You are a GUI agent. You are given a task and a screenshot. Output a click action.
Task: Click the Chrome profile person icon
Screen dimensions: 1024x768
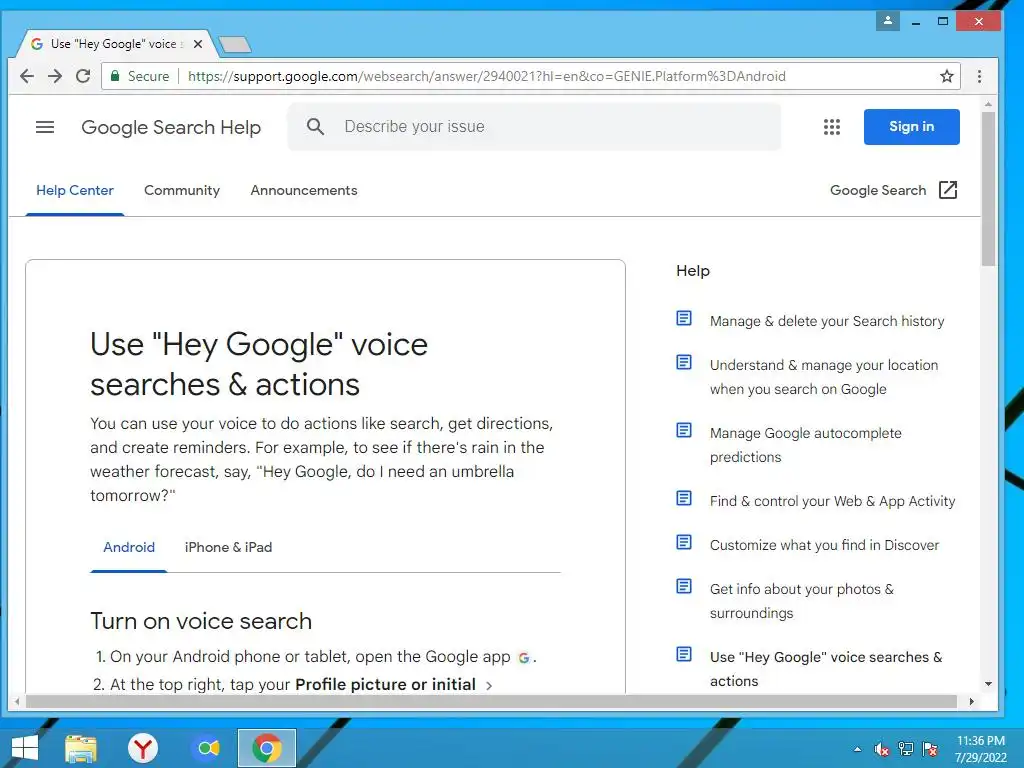(x=888, y=21)
